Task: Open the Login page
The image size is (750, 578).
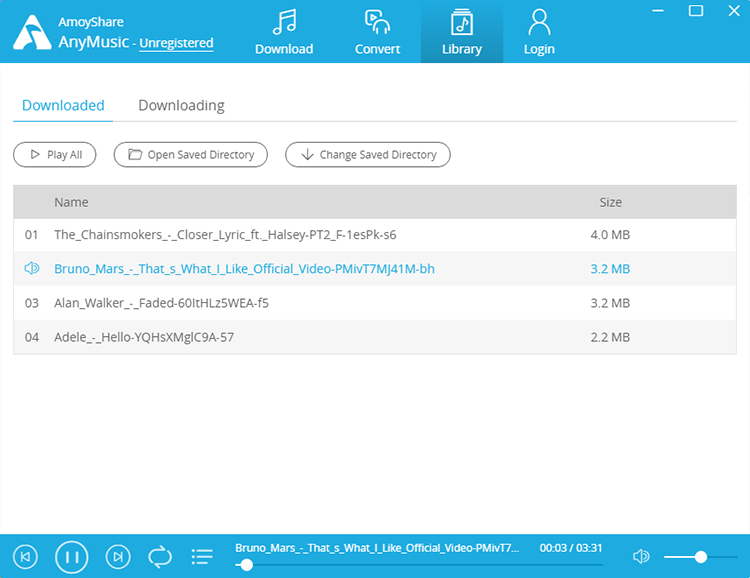Action: [x=539, y=33]
